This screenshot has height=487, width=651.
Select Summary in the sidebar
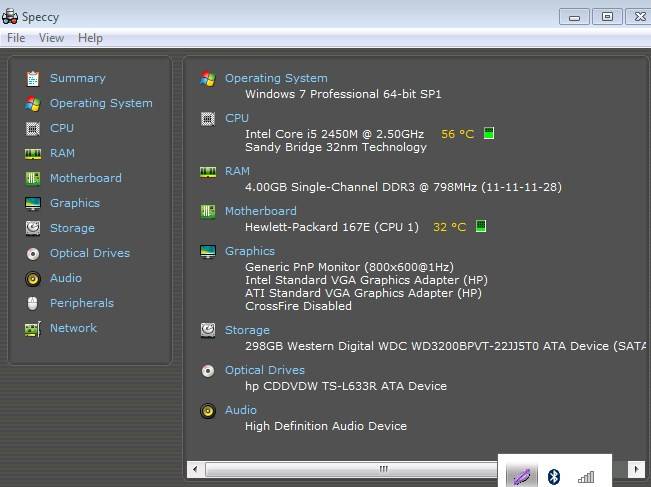tap(78, 78)
